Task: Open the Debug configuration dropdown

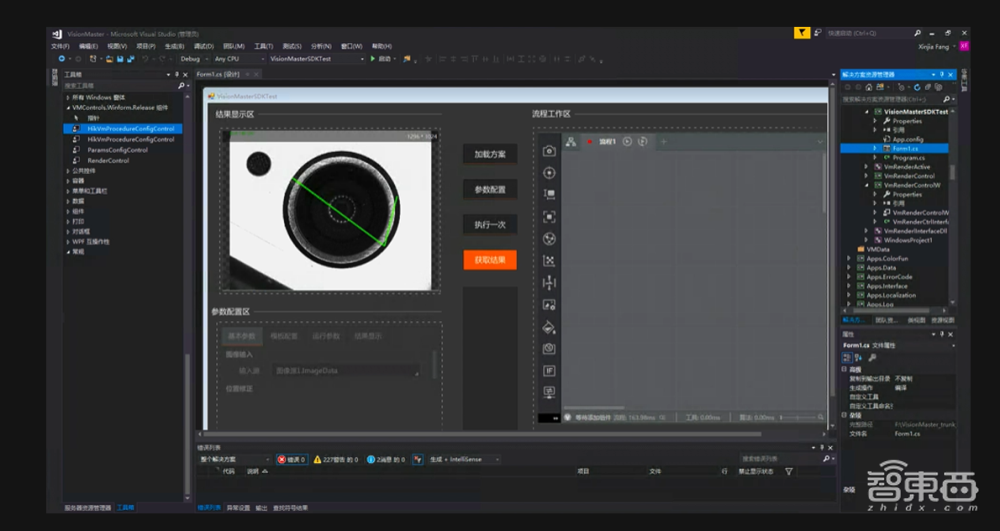Action: coord(194,59)
